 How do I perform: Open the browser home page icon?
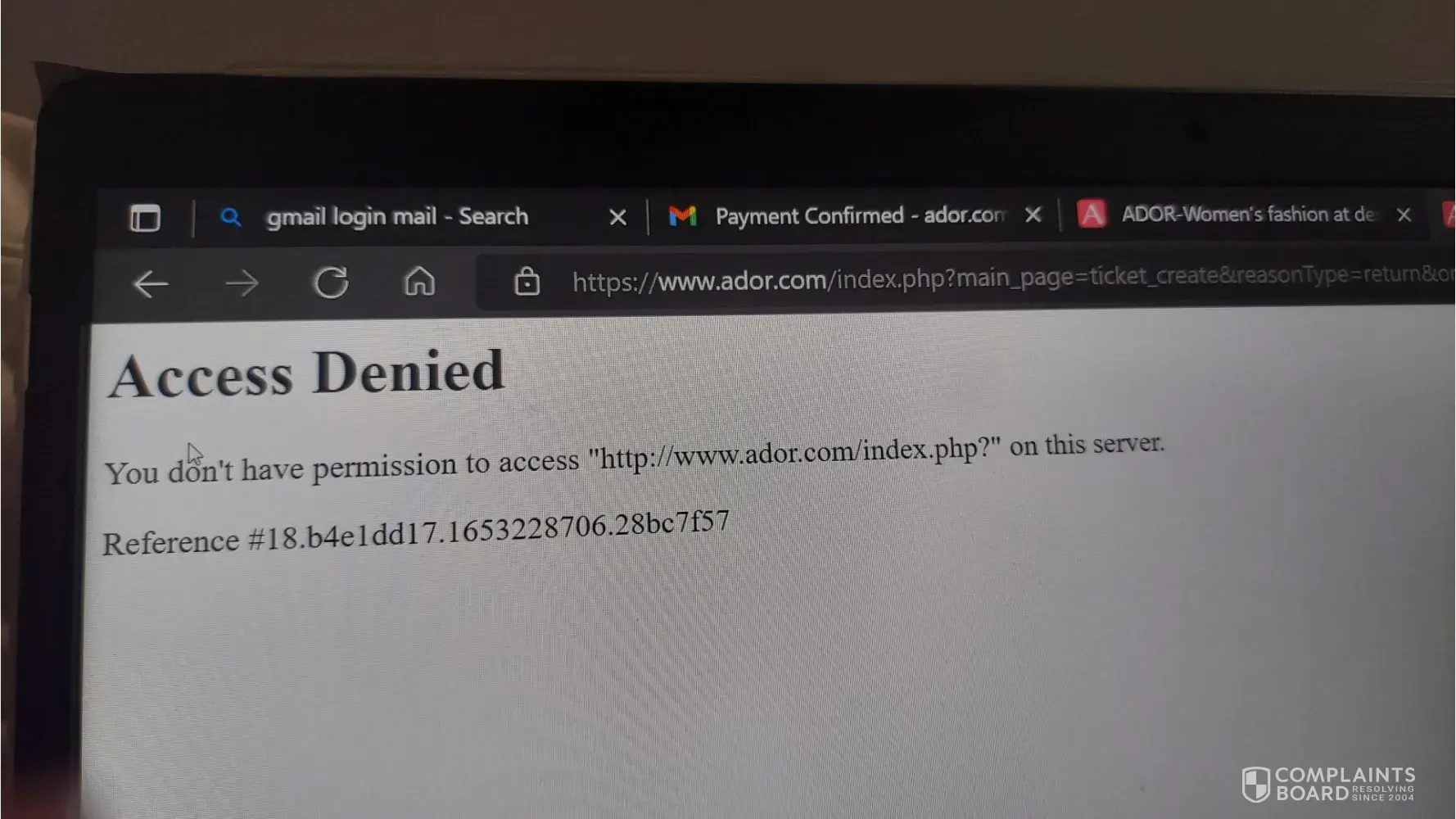click(x=419, y=281)
